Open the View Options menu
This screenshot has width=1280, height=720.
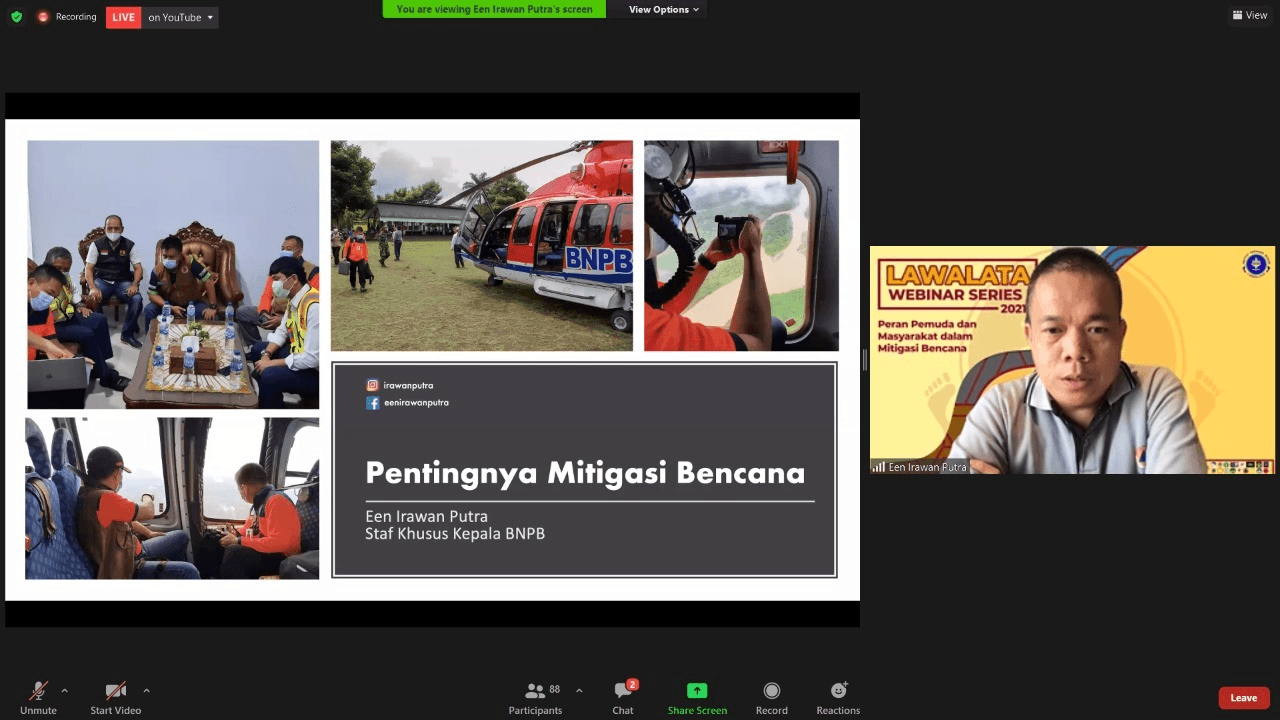tap(659, 9)
